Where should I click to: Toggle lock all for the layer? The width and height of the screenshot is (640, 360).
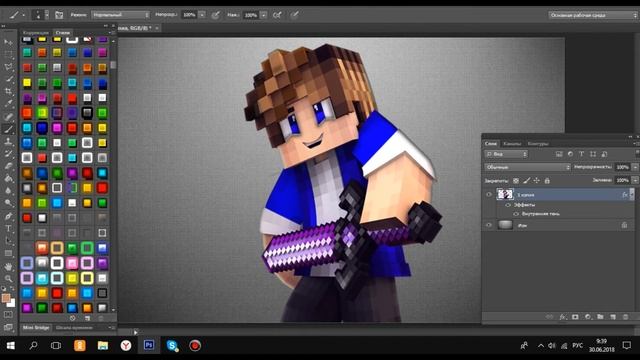coord(547,180)
